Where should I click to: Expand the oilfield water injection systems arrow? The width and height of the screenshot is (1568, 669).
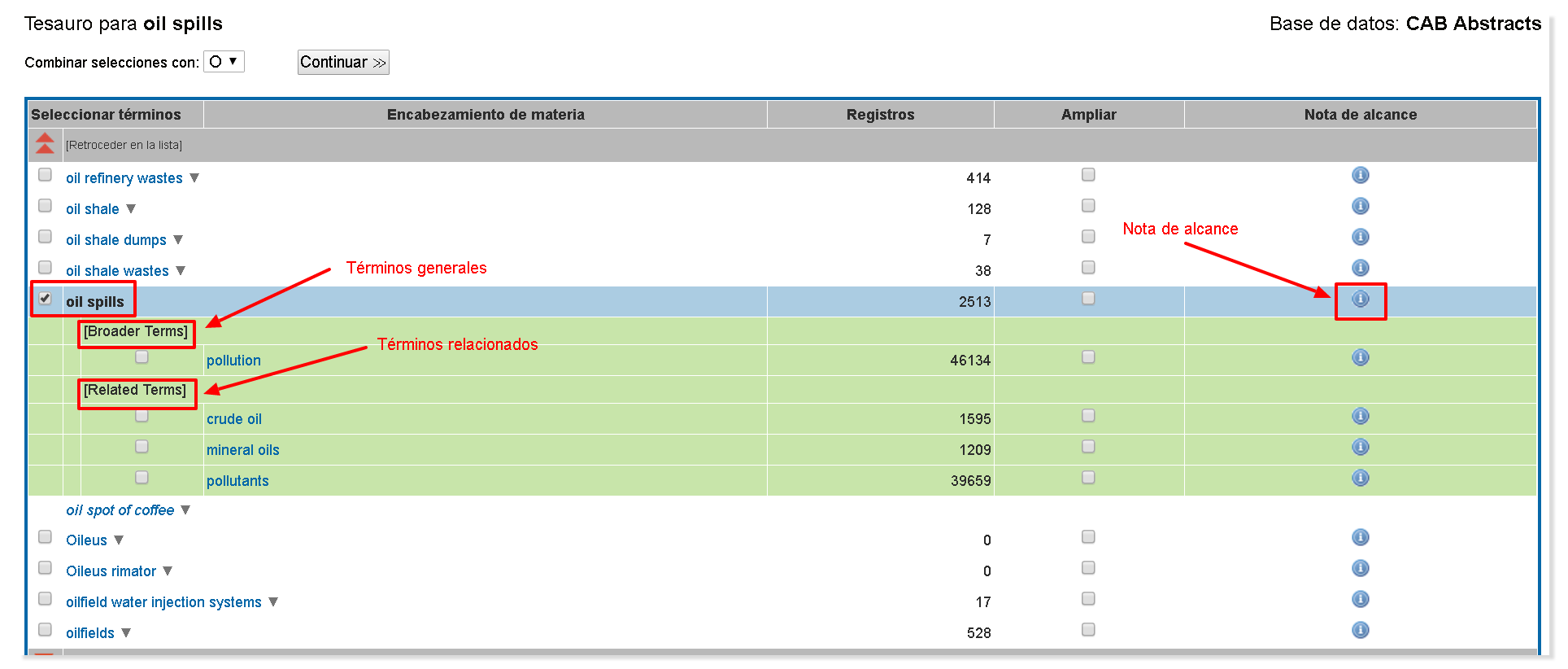click(x=273, y=601)
